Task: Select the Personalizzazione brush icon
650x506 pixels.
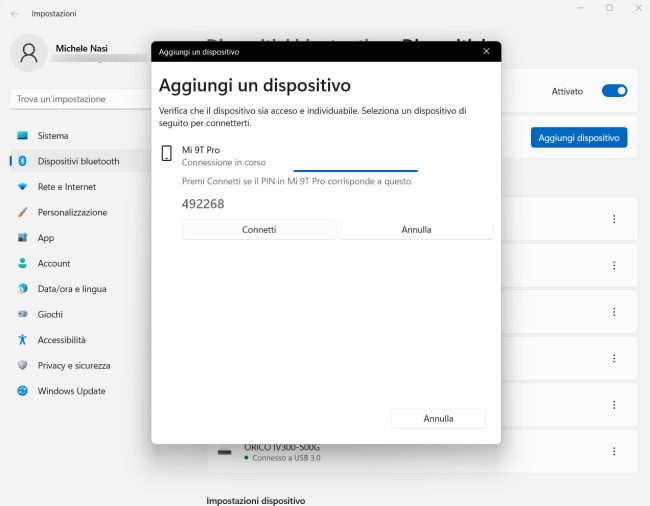Action: 22,212
